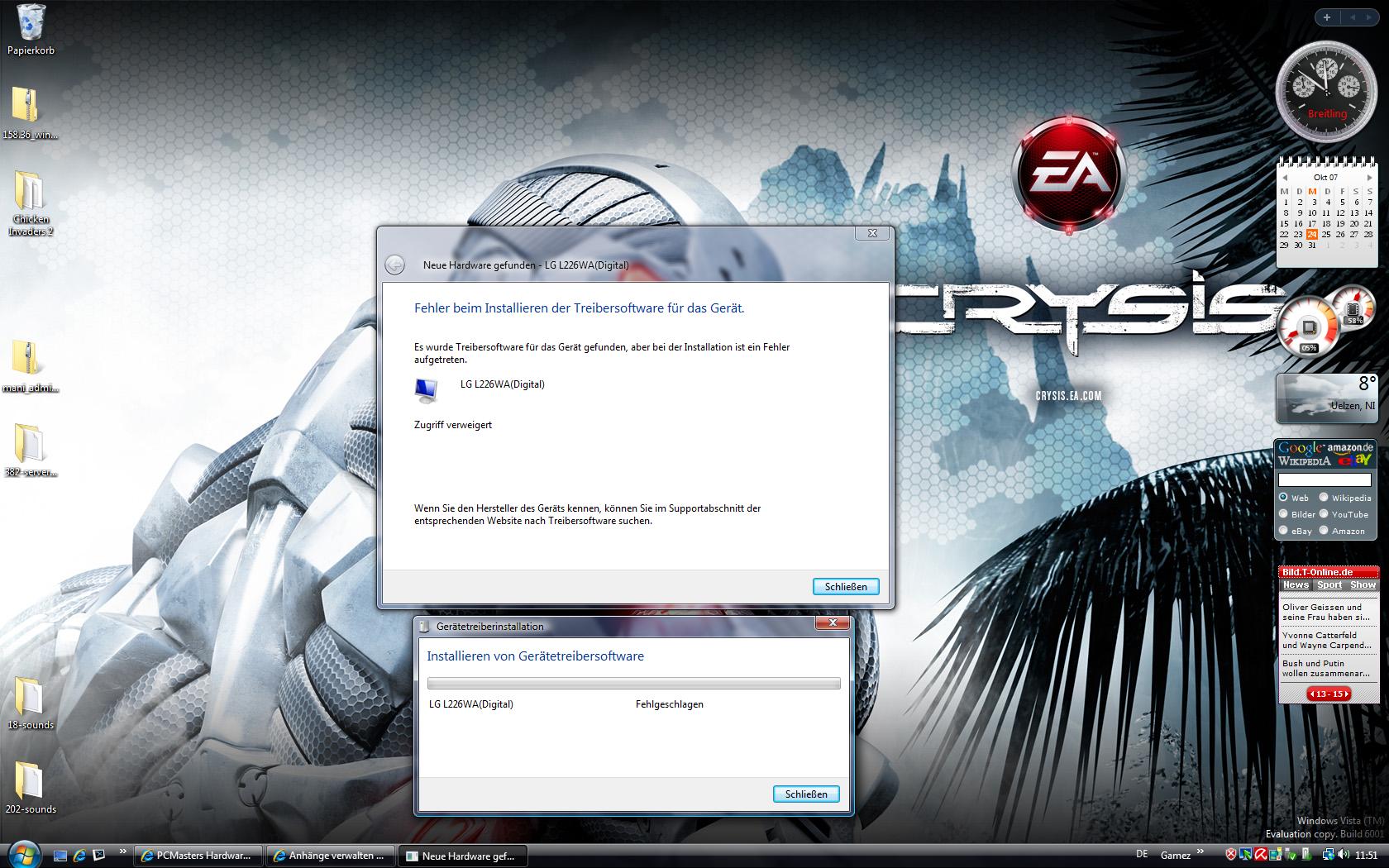Click the red security shield tray icon
Image resolution: width=1389 pixels, height=868 pixels.
point(1231,855)
